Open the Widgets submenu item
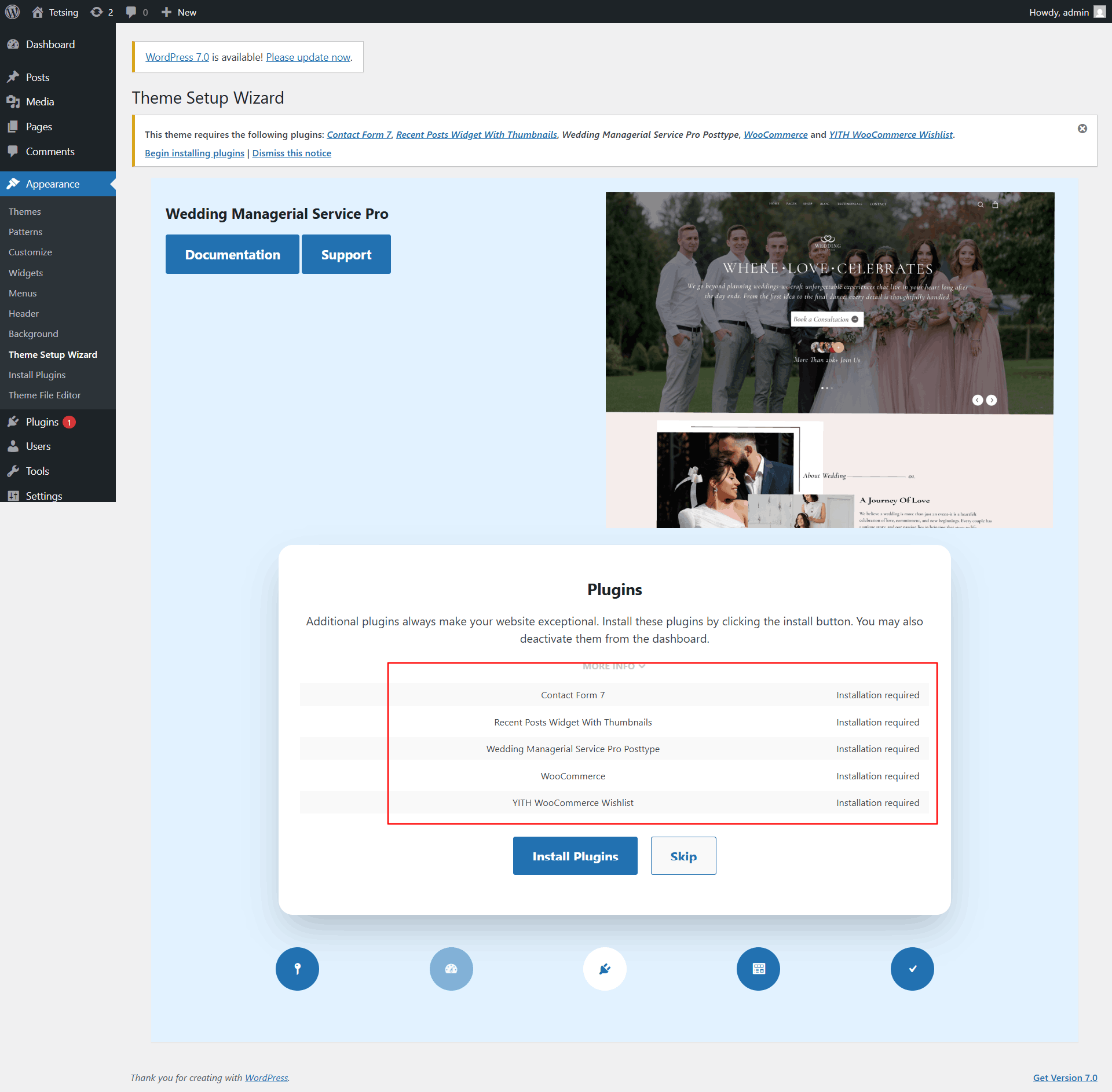 (x=26, y=273)
